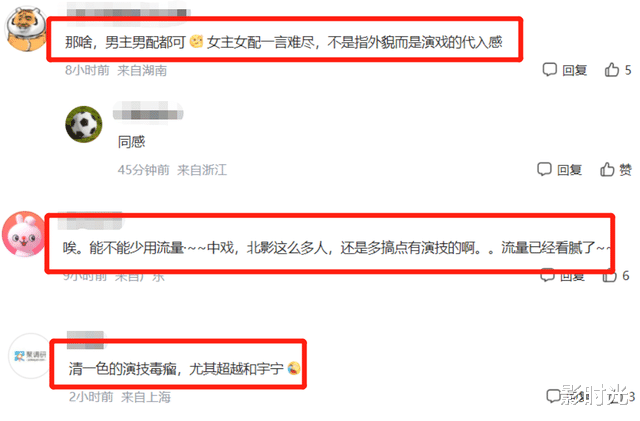The width and height of the screenshot is (640, 421).
Task: Click the 45分钟前 timestamp
Action: tap(144, 170)
